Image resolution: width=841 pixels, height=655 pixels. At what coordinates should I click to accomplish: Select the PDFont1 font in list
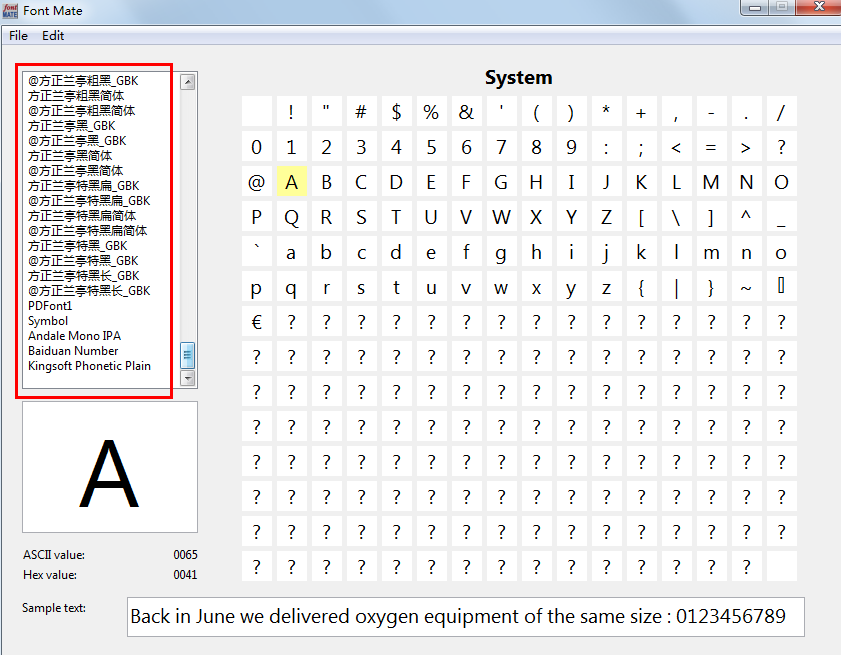pos(50,306)
